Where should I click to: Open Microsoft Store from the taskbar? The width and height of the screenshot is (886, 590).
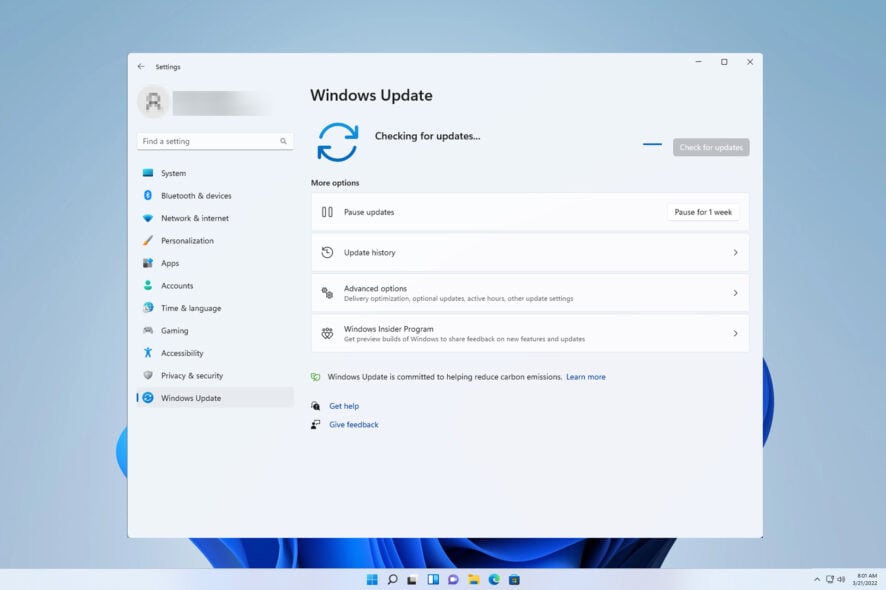tap(514, 579)
